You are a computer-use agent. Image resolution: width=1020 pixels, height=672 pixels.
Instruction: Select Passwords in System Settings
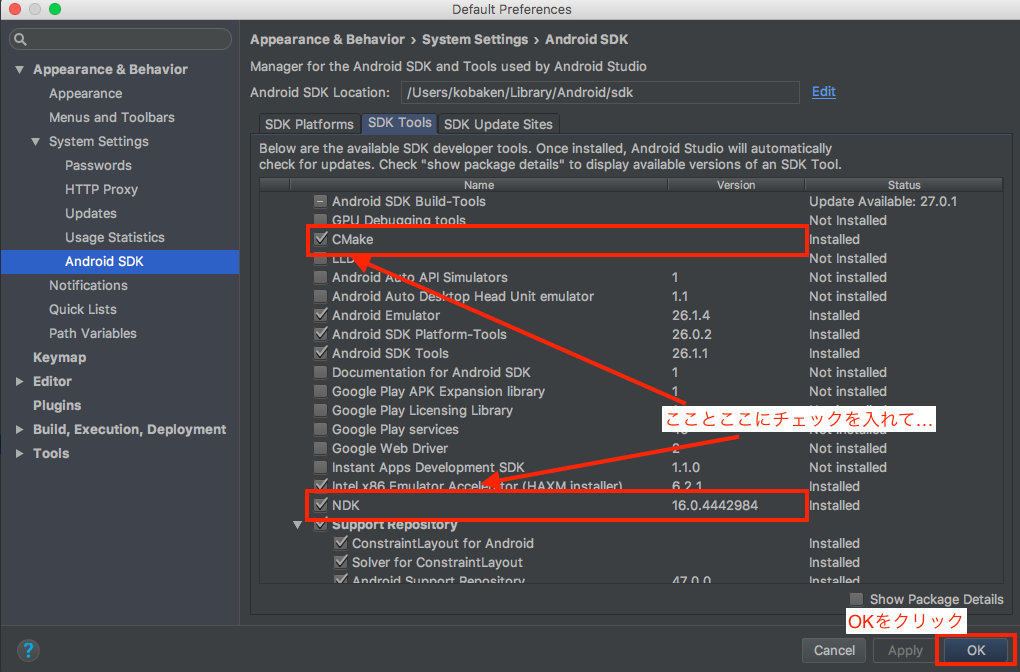click(98, 166)
